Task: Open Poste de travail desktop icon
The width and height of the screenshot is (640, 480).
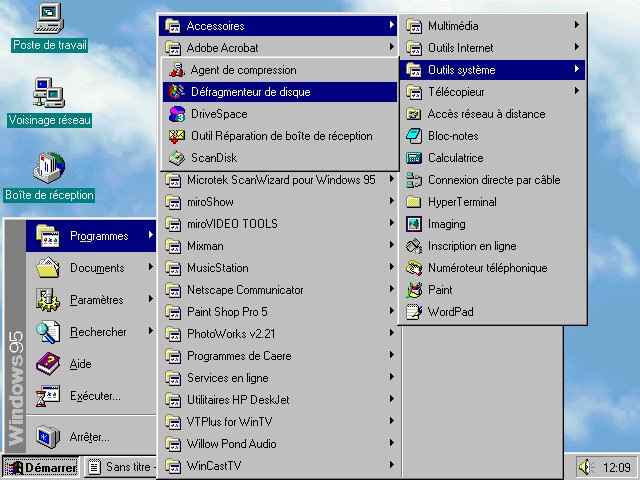Action: [x=49, y=27]
